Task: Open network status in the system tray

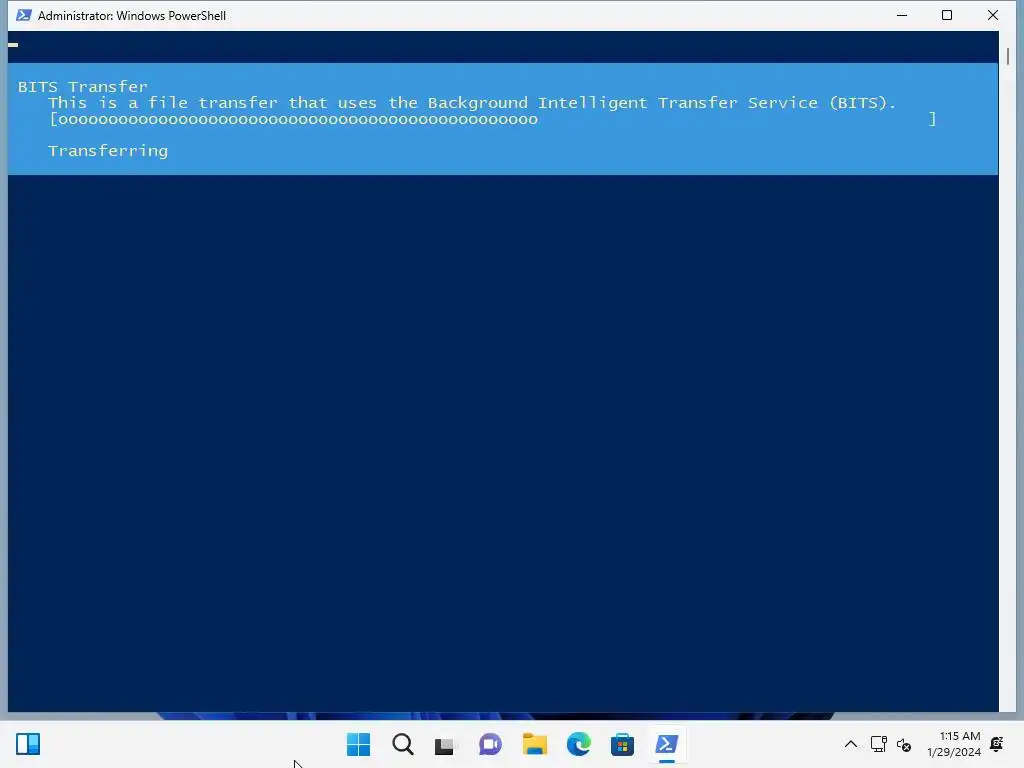Action: pyautogui.click(x=879, y=744)
